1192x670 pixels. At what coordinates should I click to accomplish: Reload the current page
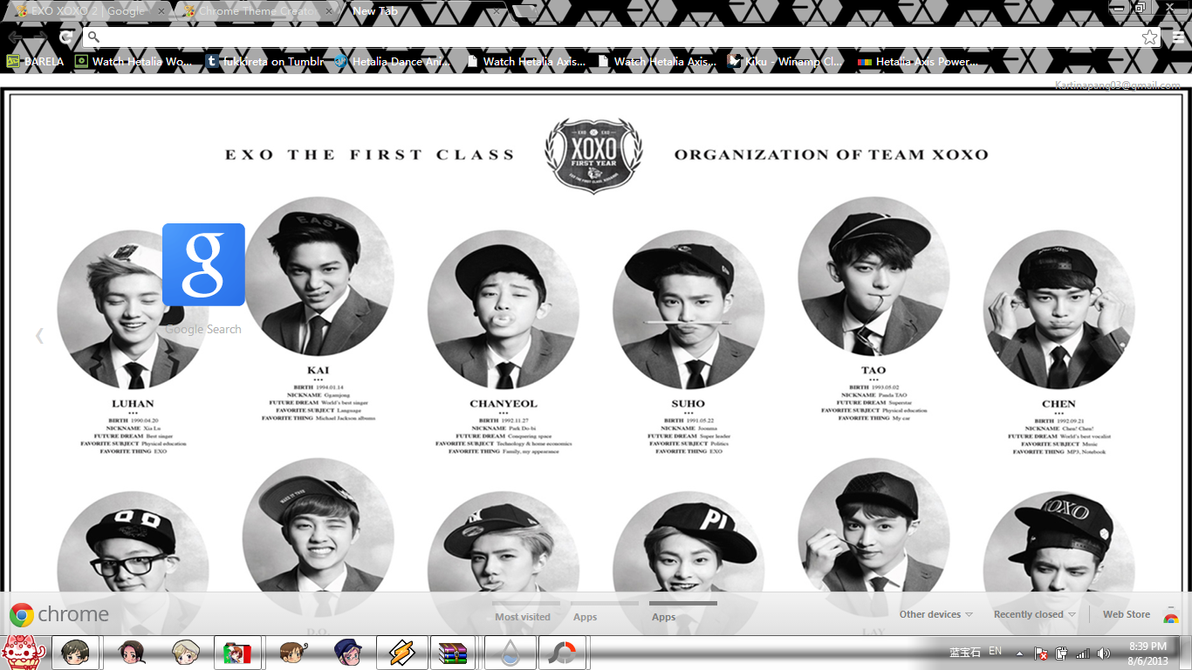click(x=66, y=37)
